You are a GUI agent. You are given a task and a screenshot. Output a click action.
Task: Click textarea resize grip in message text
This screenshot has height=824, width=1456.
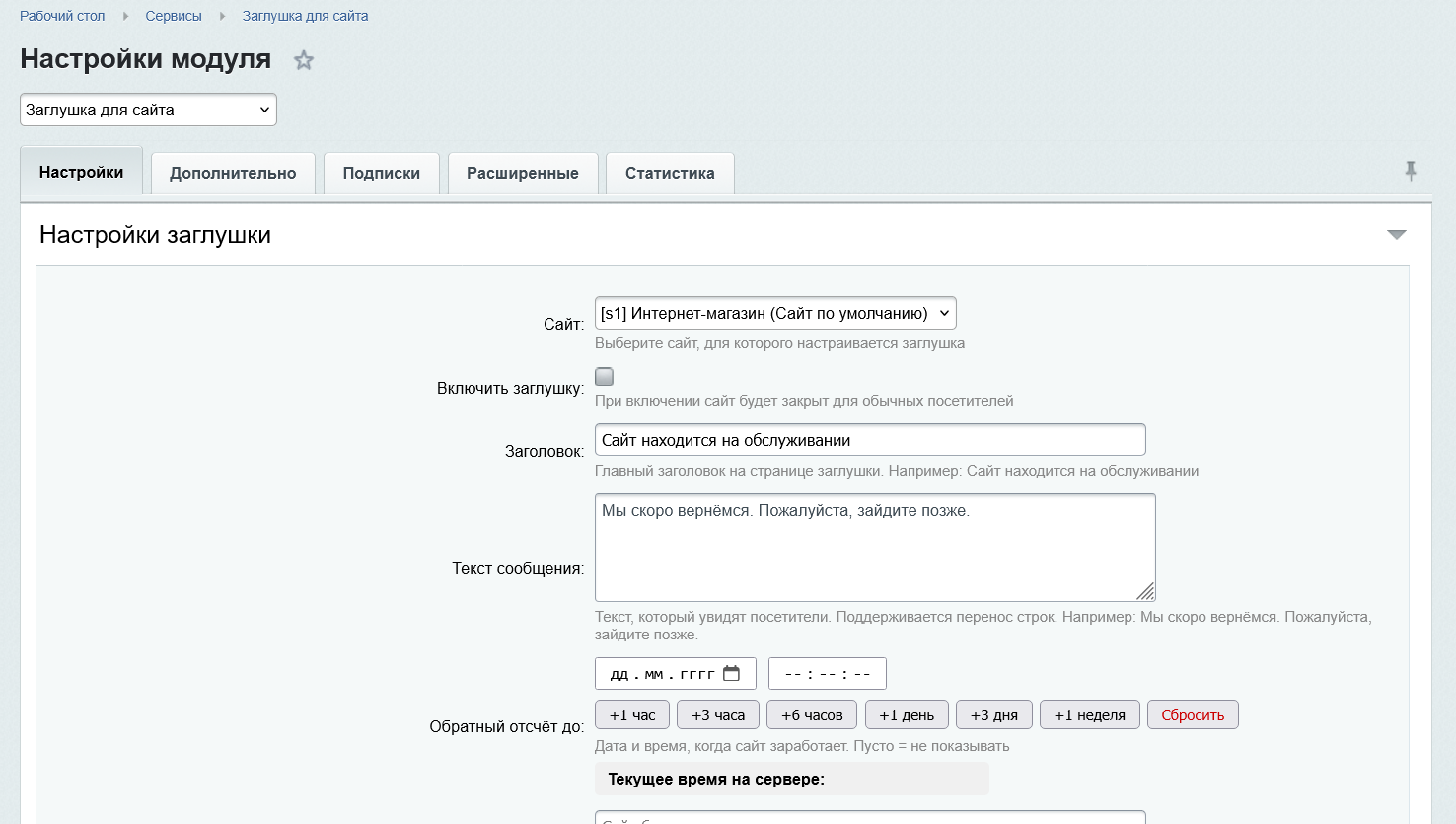coord(1144,590)
